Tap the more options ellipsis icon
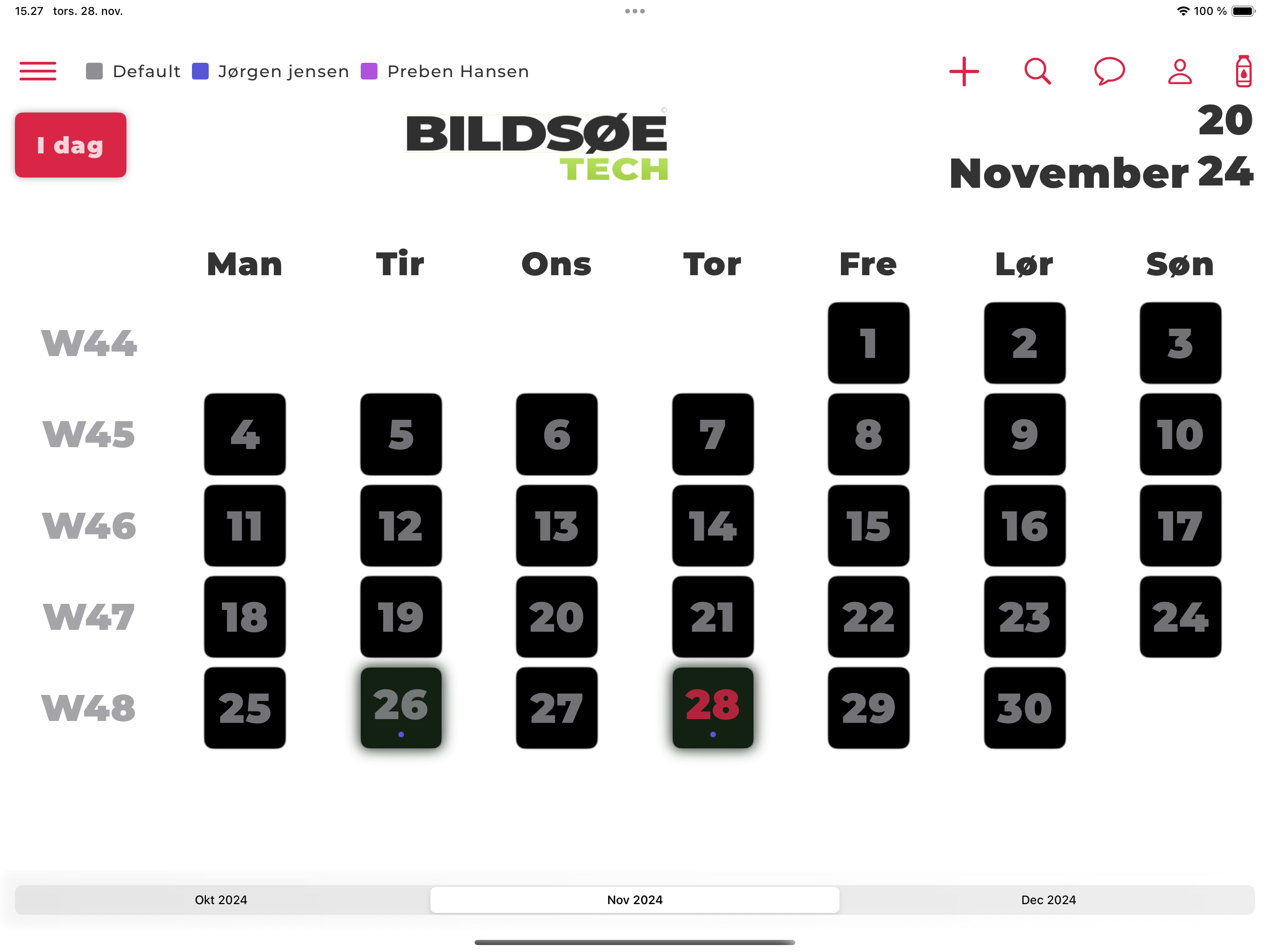1270x952 pixels. (634, 11)
